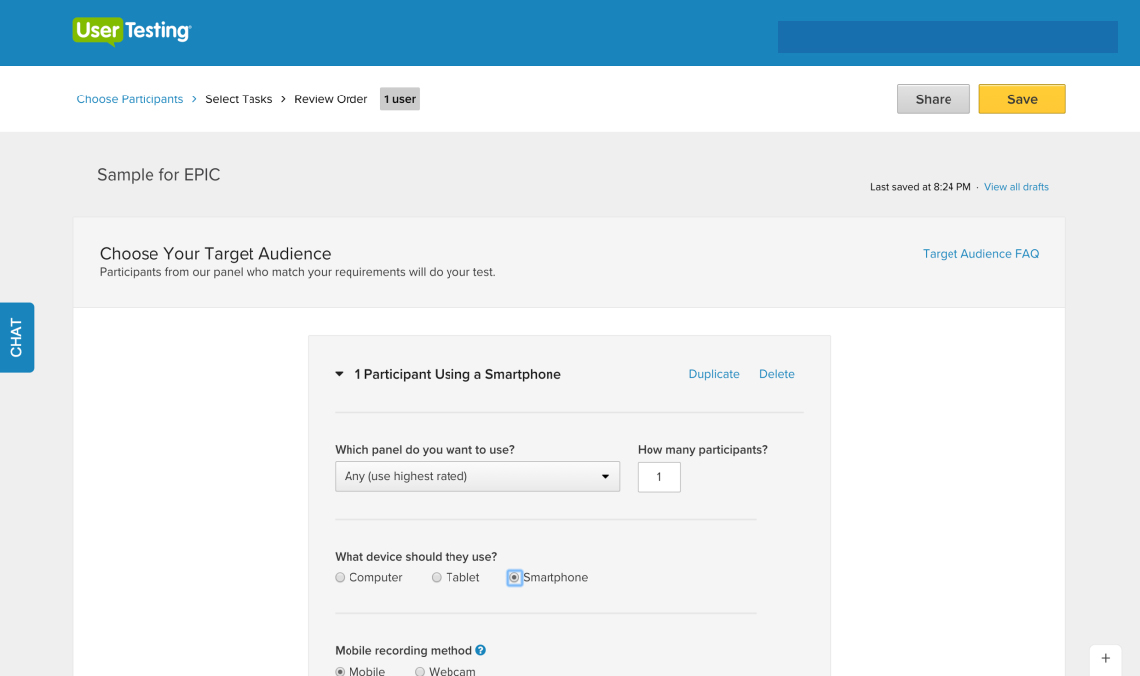Duplicate the participant group

coord(714,374)
